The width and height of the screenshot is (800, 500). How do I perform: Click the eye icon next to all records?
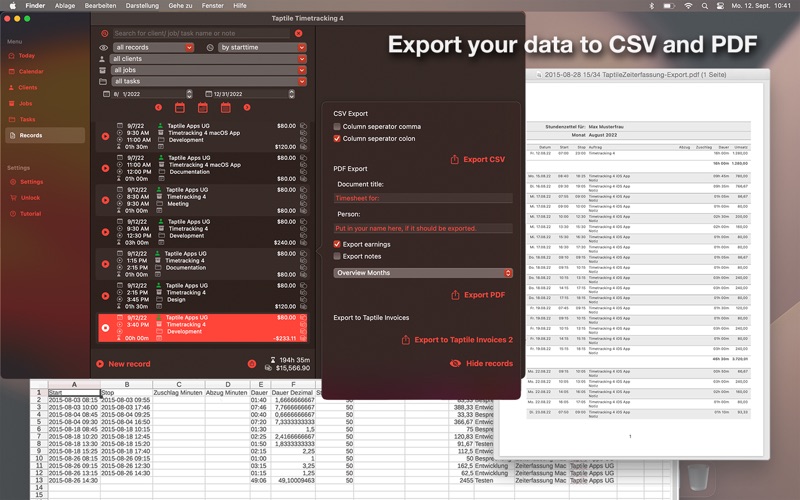tap(104, 47)
